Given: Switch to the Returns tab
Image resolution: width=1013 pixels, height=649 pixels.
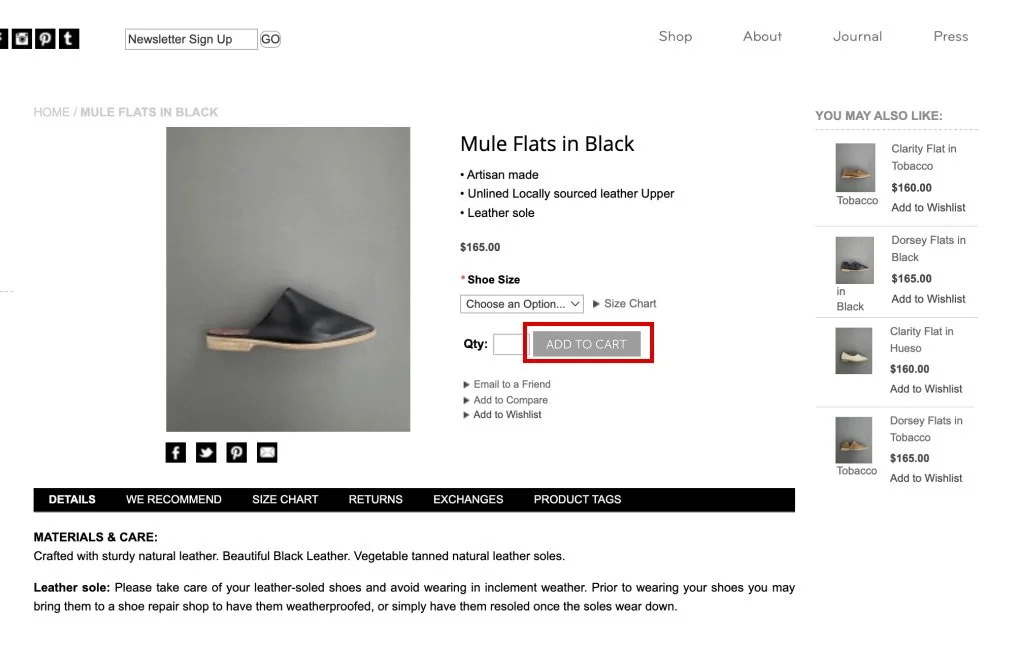Looking at the screenshot, I should pos(375,500).
